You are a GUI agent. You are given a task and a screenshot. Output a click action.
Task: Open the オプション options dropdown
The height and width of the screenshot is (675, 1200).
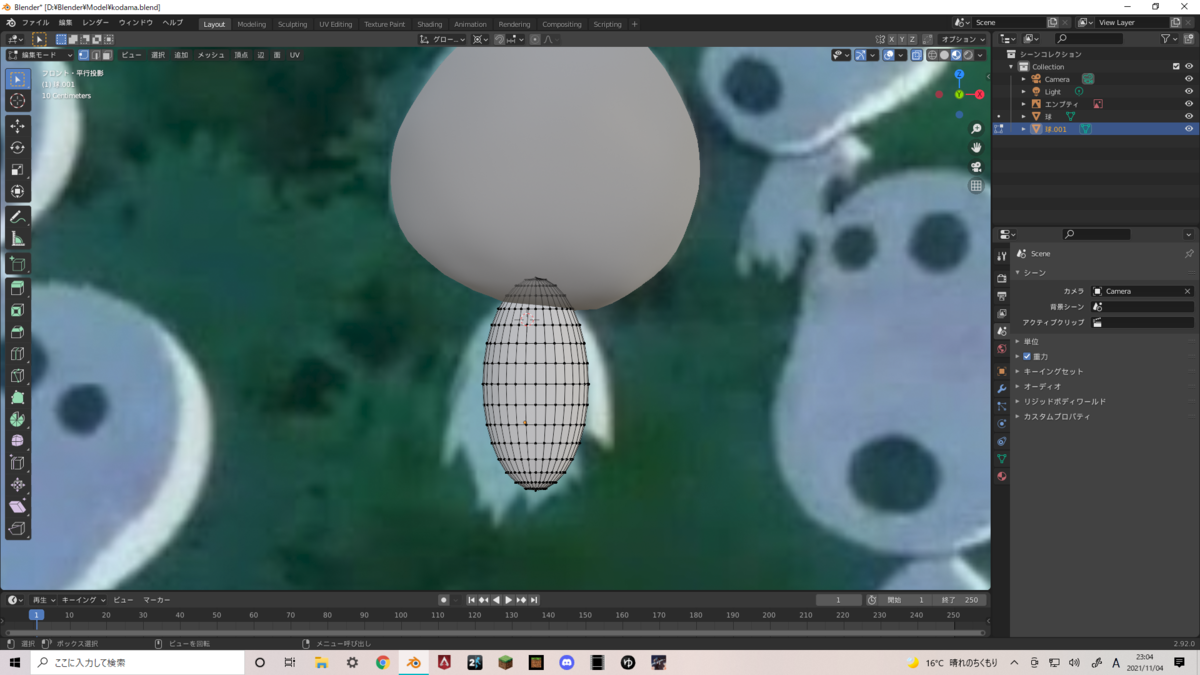point(961,39)
